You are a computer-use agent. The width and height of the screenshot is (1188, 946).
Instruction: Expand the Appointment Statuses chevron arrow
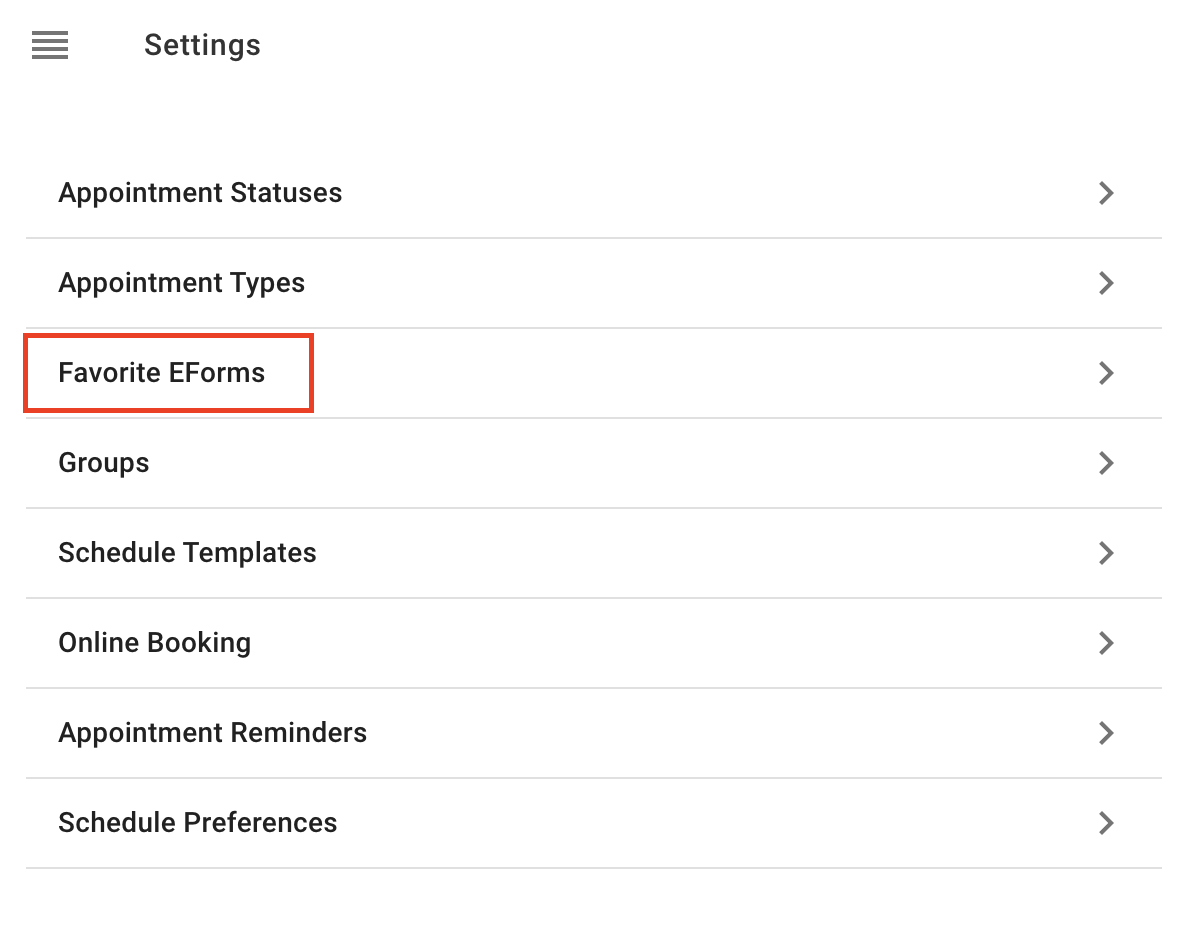coord(1106,193)
